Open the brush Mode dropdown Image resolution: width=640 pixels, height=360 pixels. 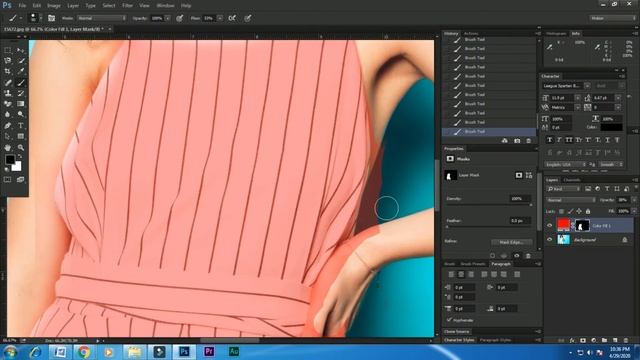tap(101, 18)
